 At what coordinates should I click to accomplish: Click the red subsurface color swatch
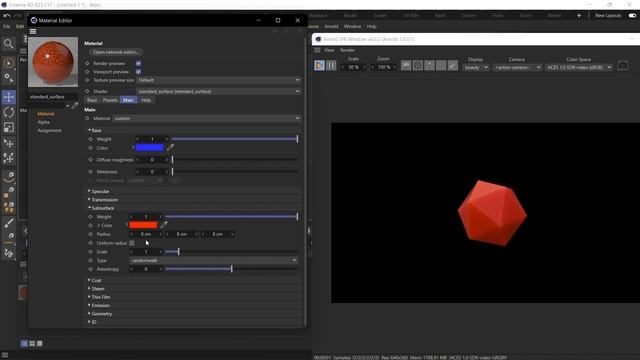coord(143,225)
